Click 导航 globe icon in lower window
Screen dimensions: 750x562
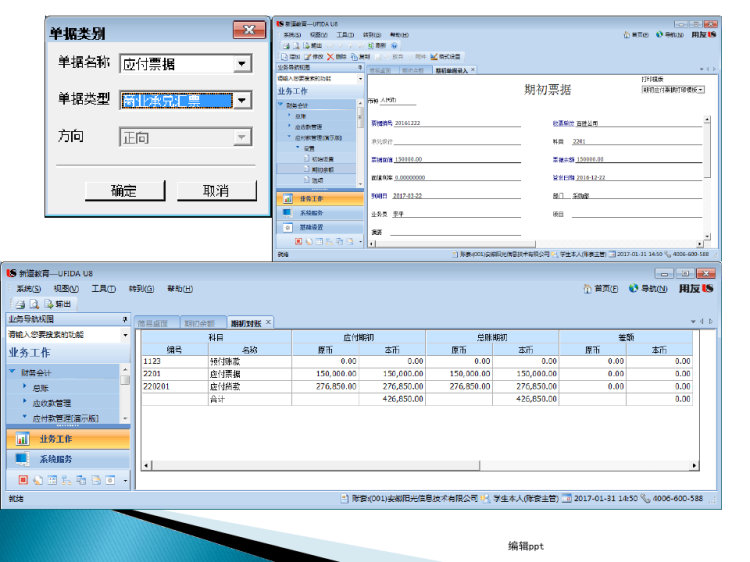(x=633, y=288)
